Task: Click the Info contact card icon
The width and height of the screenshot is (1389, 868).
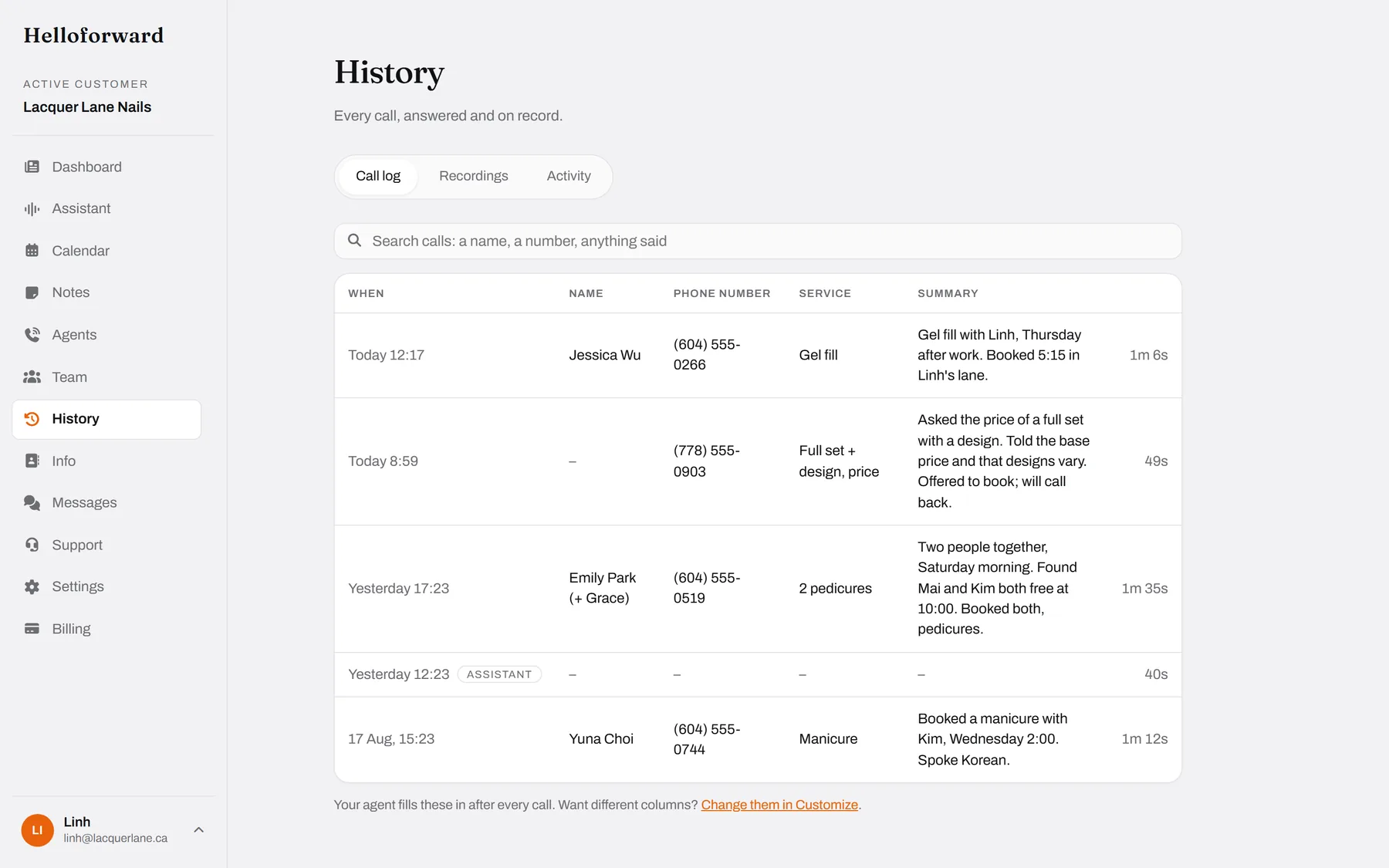Action: (x=32, y=461)
